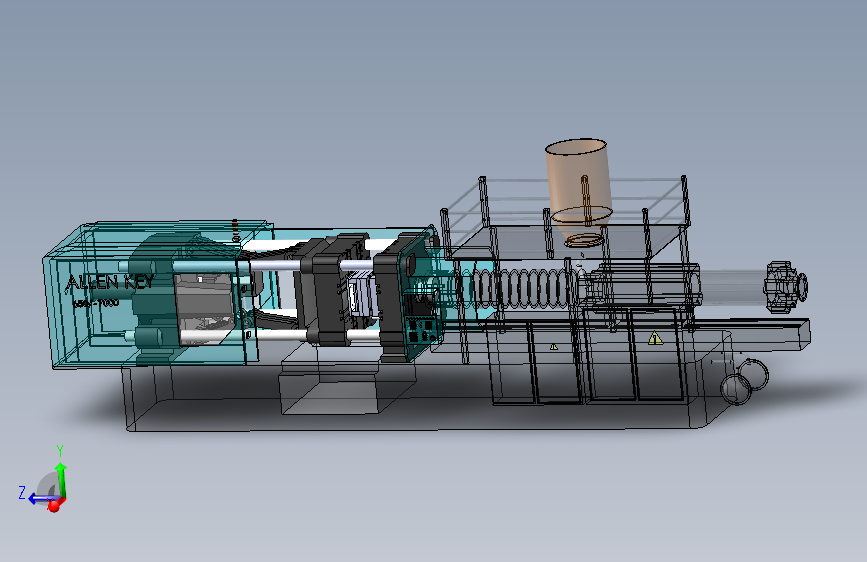The image size is (867, 562).
Task: Click the red X axis ball on the triad
Action: click(x=54, y=506)
